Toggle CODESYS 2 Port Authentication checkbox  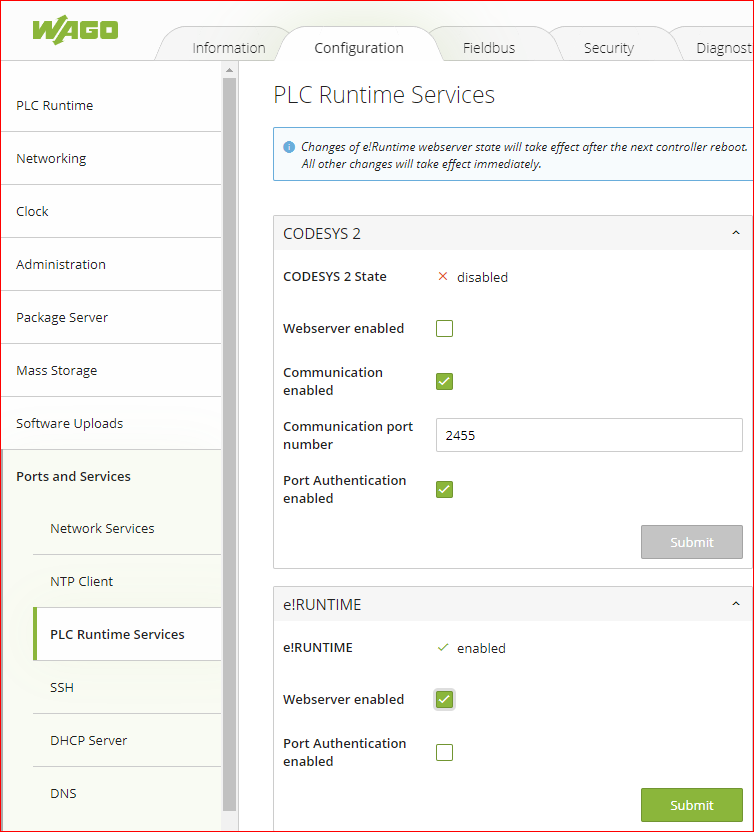pyautogui.click(x=445, y=489)
